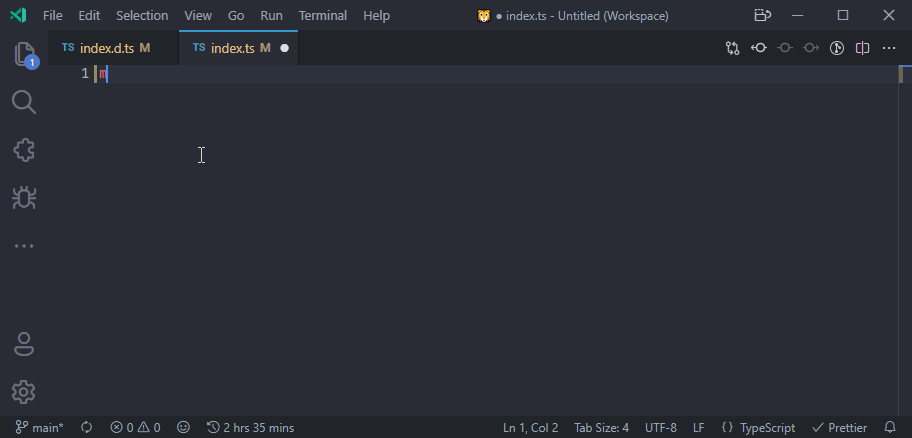
Task: Click the overview ruler marker at right edge
Action: [x=901, y=74]
